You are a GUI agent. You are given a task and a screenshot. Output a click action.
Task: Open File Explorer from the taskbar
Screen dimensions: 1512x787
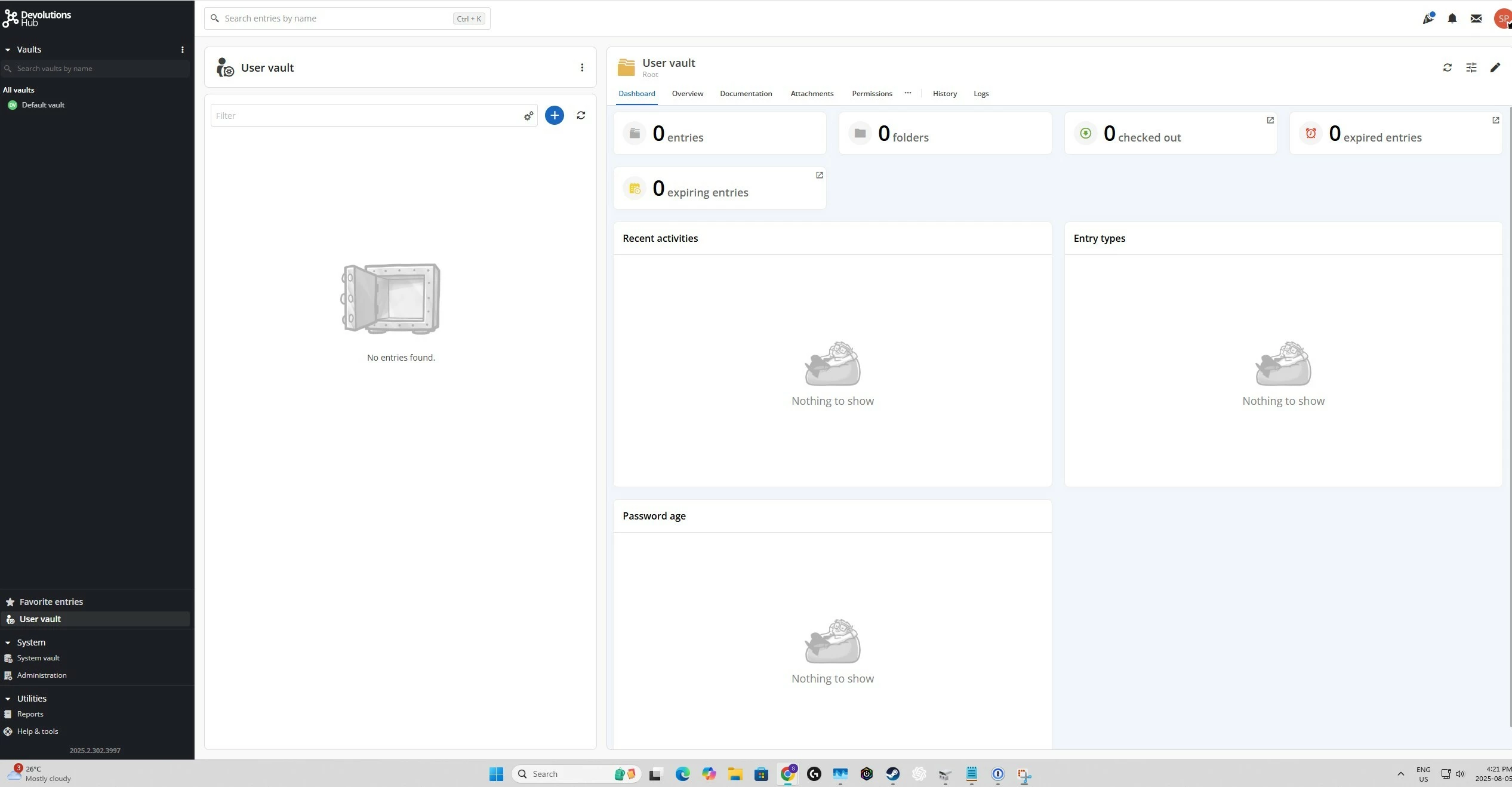(x=735, y=774)
